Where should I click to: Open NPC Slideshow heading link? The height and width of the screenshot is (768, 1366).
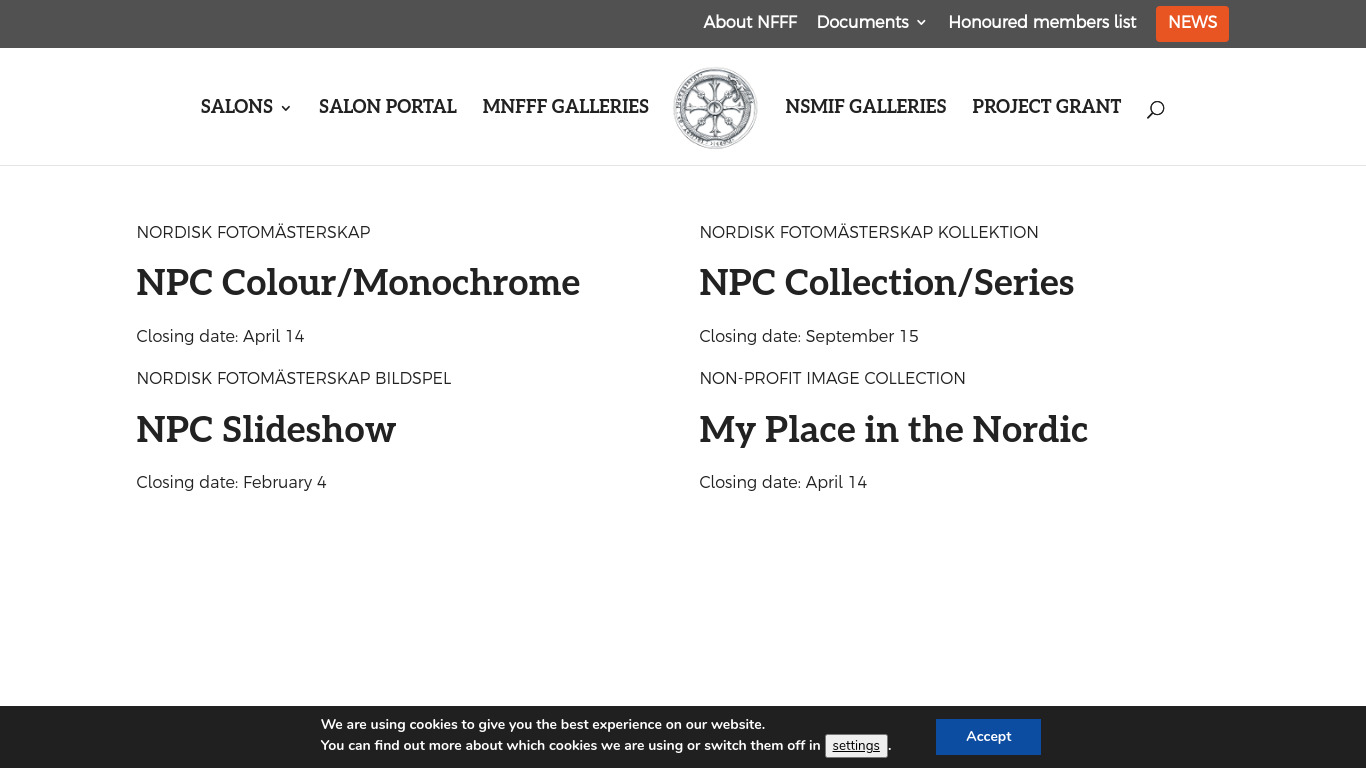[266, 430]
